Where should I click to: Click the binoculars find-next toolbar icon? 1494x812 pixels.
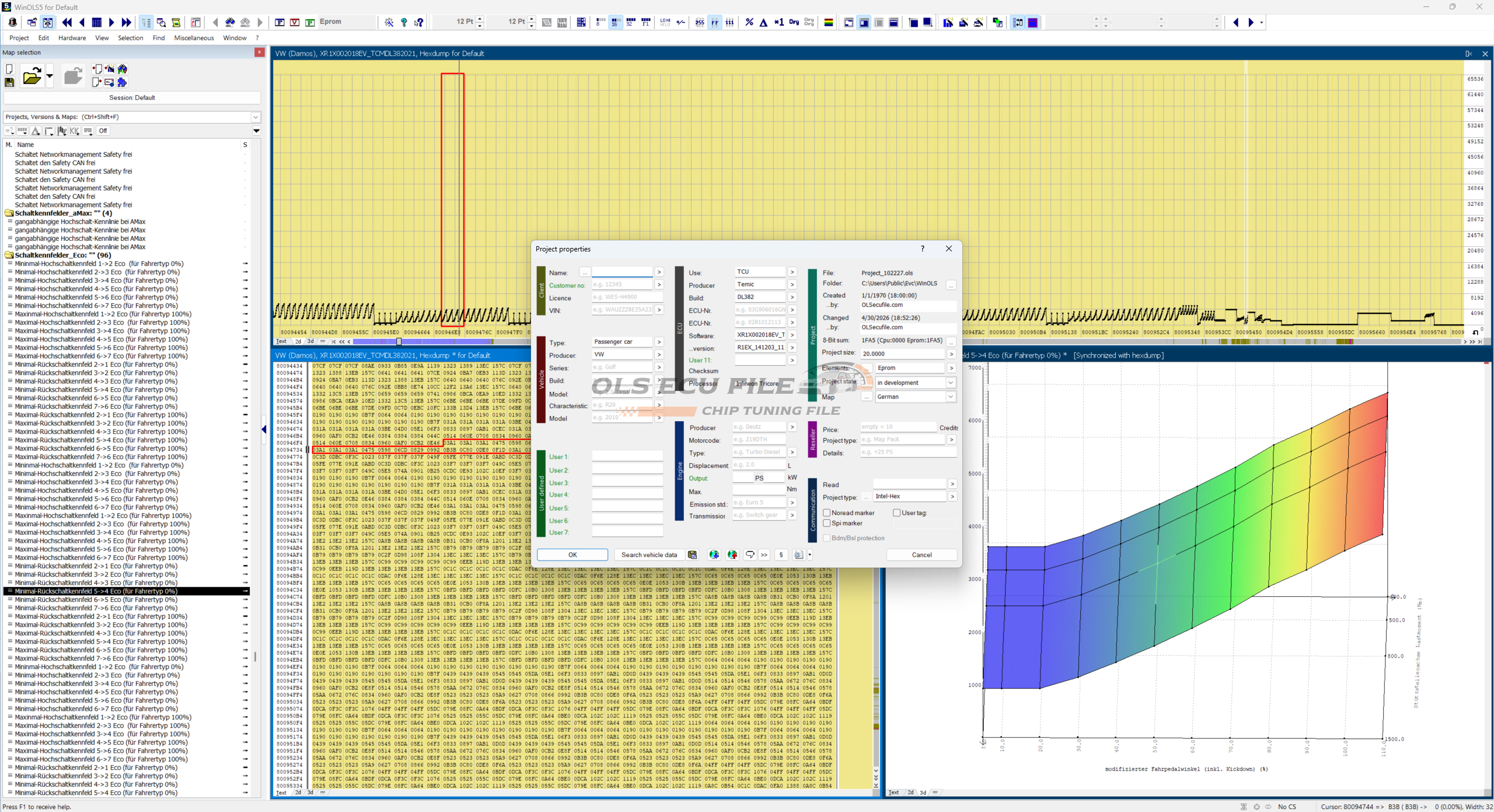[230, 23]
